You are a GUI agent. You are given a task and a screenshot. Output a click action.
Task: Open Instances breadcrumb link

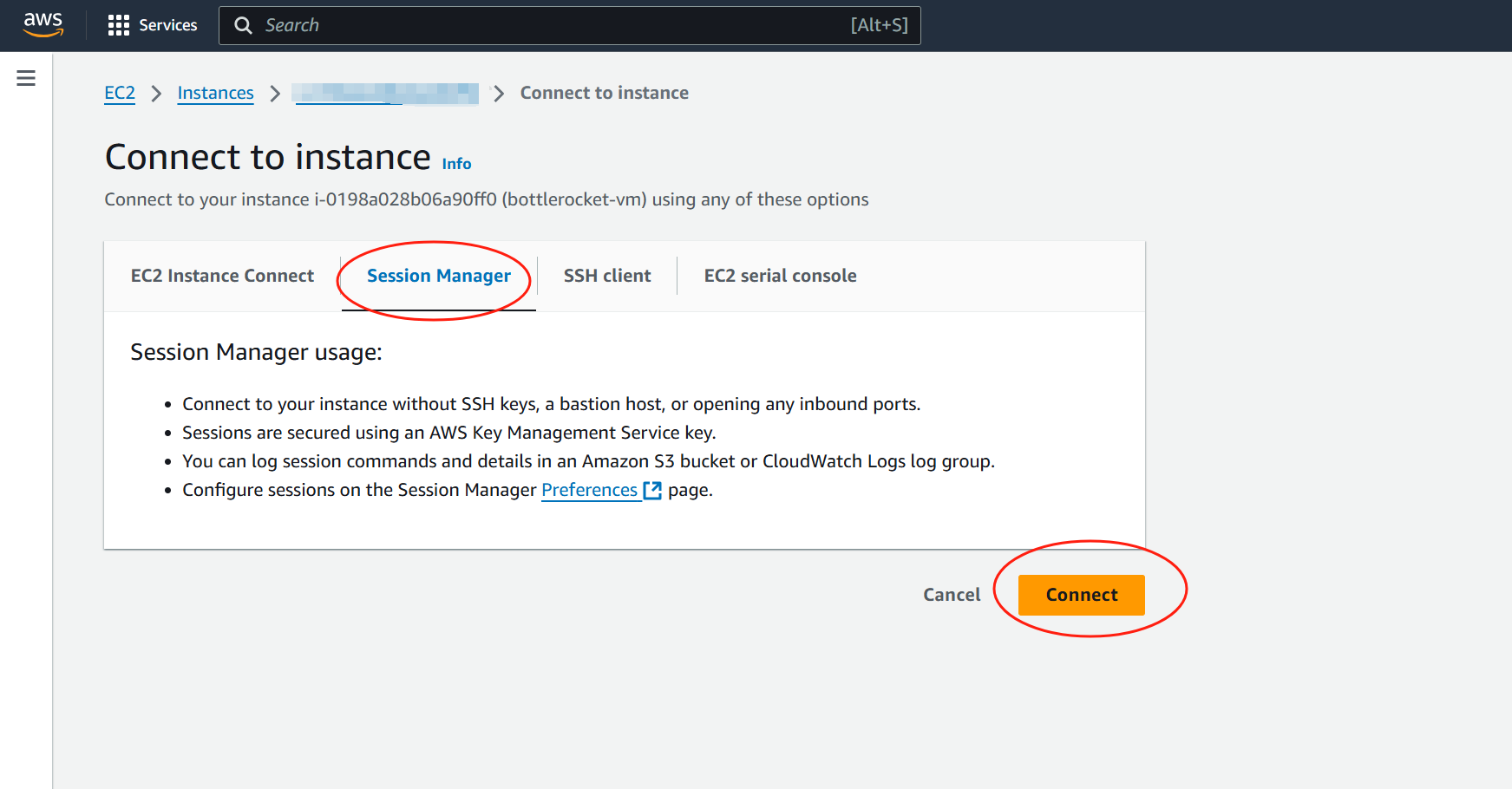(x=215, y=93)
